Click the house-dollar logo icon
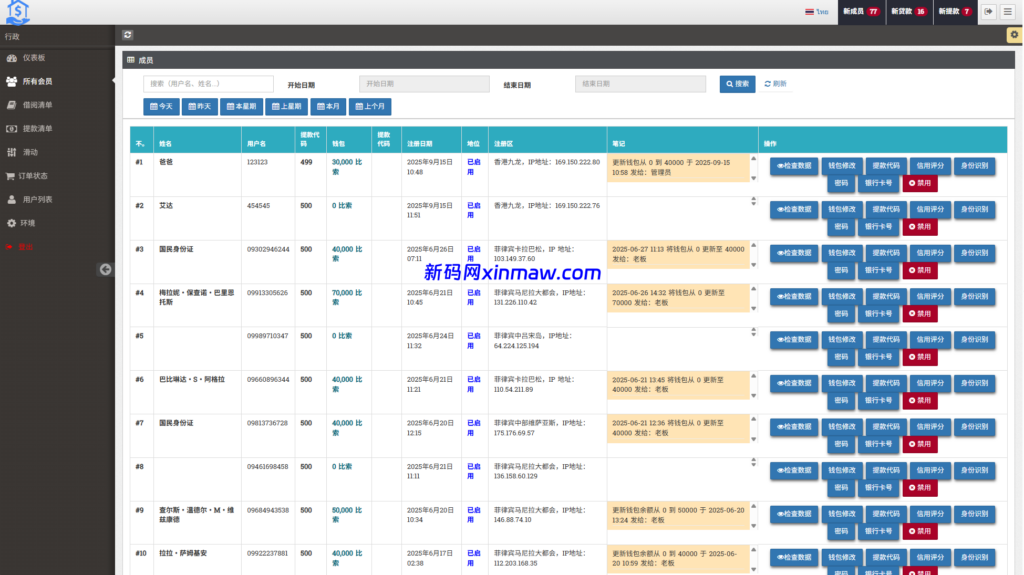The width and height of the screenshot is (1024, 575). click(x=18, y=12)
